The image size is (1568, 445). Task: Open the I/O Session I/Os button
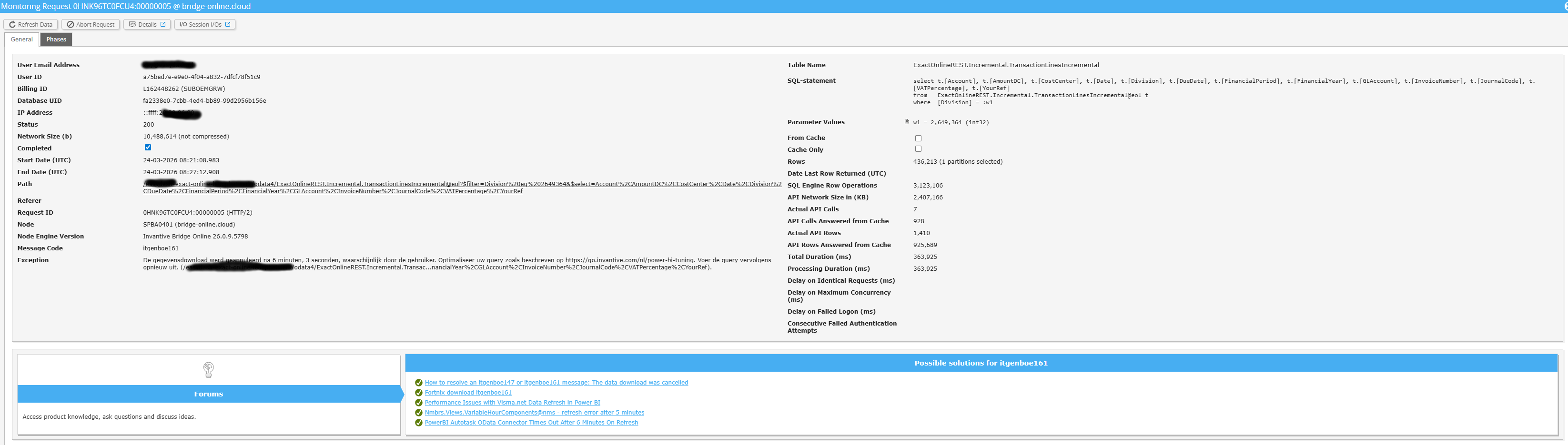[201, 25]
